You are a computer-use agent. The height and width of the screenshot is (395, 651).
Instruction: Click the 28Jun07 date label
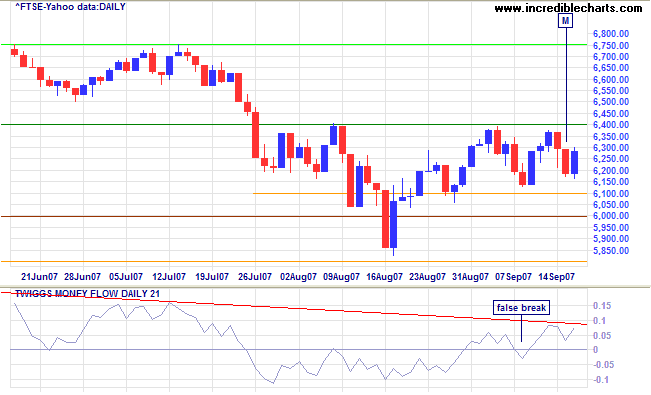[x=82, y=277]
